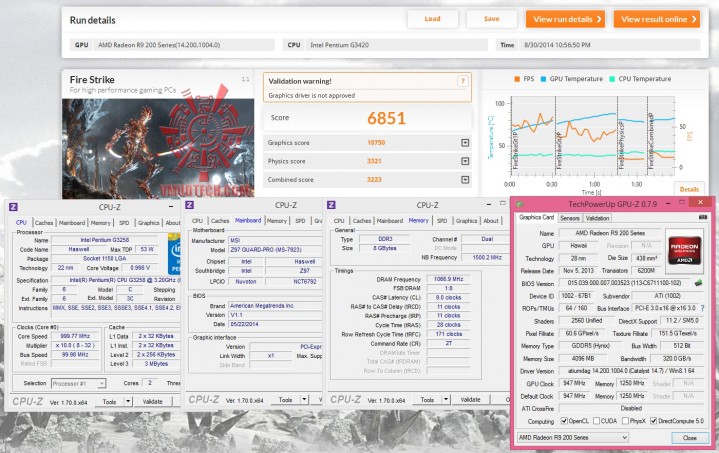This screenshot has width=719, height=453.
Task: Expand the Graphics score details arrow
Action: click(465, 143)
